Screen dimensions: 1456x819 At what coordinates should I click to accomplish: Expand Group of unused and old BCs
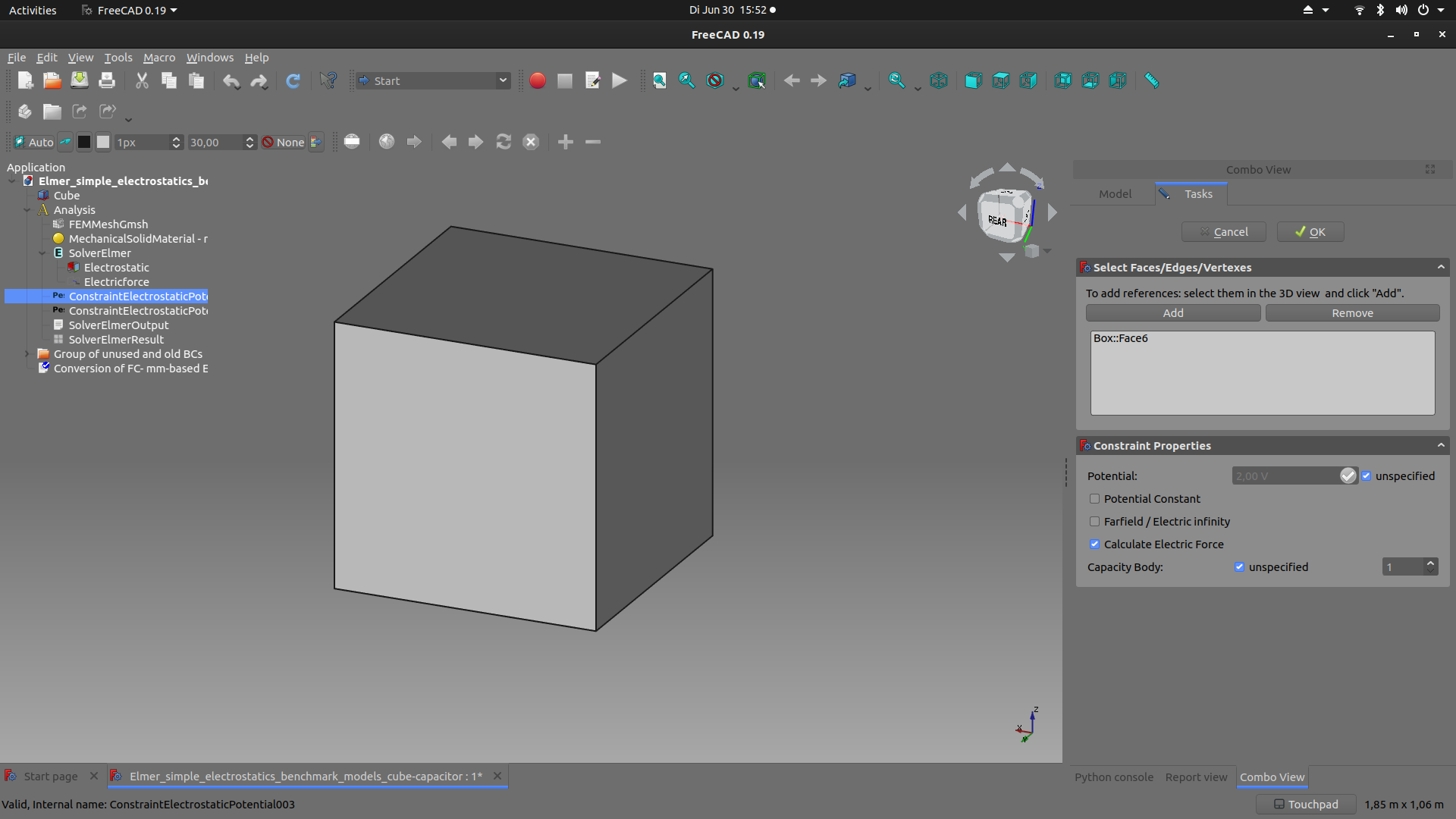[x=27, y=354]
